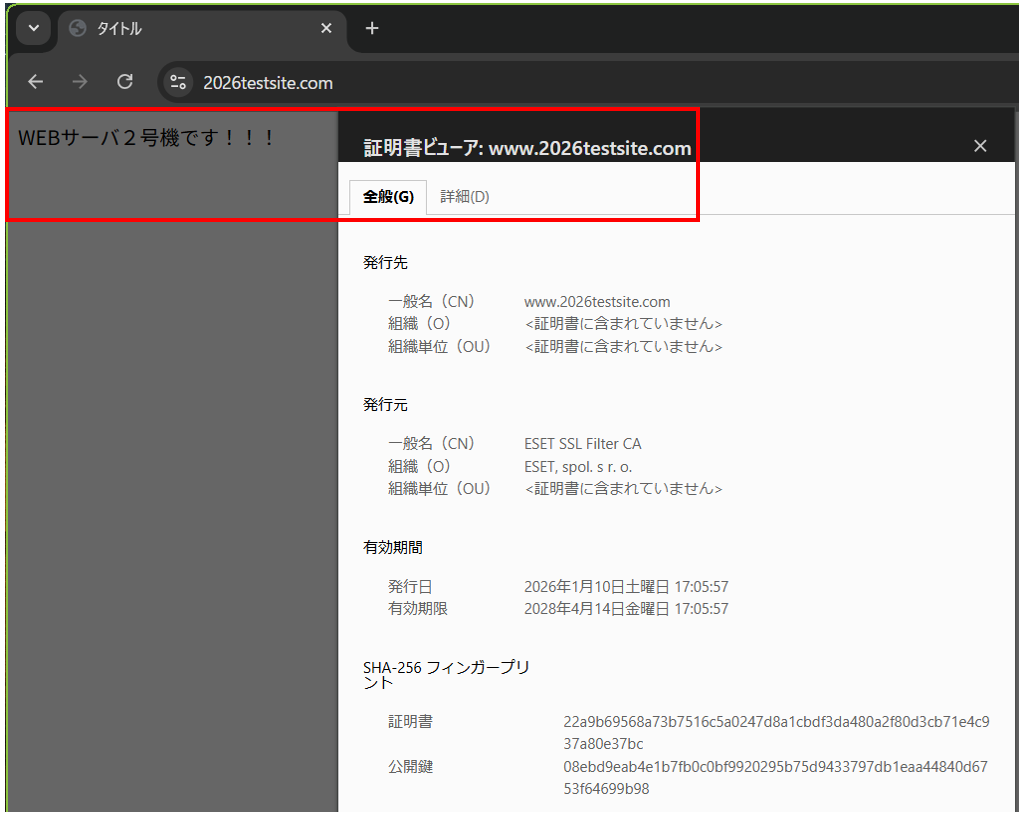The image size is (1020, 820).
Task: Click the globe favicon on the タイトル tab
Action: click(x=78, y=29)
